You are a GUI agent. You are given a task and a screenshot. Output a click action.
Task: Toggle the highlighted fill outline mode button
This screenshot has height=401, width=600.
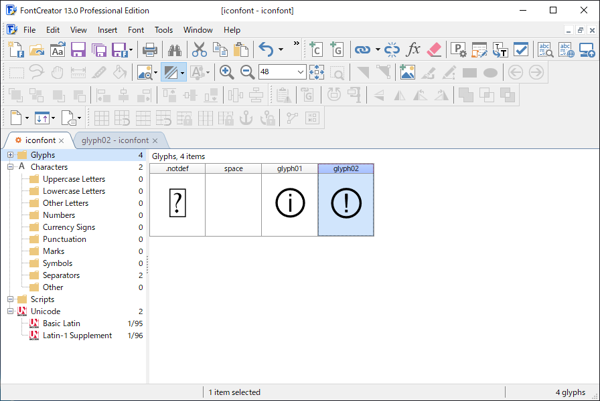[171, 72]
